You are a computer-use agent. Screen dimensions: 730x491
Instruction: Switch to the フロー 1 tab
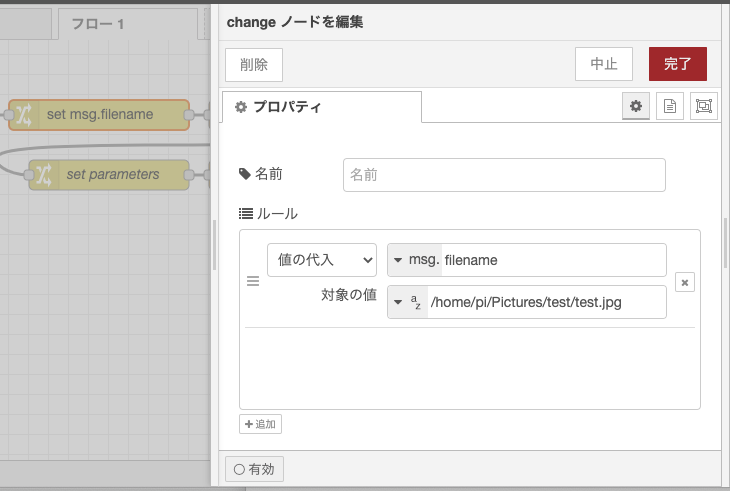(97, 23)
